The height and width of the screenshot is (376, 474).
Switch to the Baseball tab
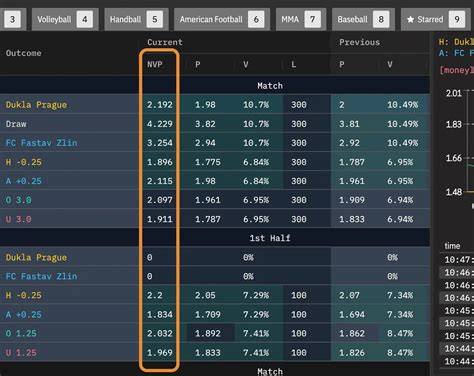363,20
